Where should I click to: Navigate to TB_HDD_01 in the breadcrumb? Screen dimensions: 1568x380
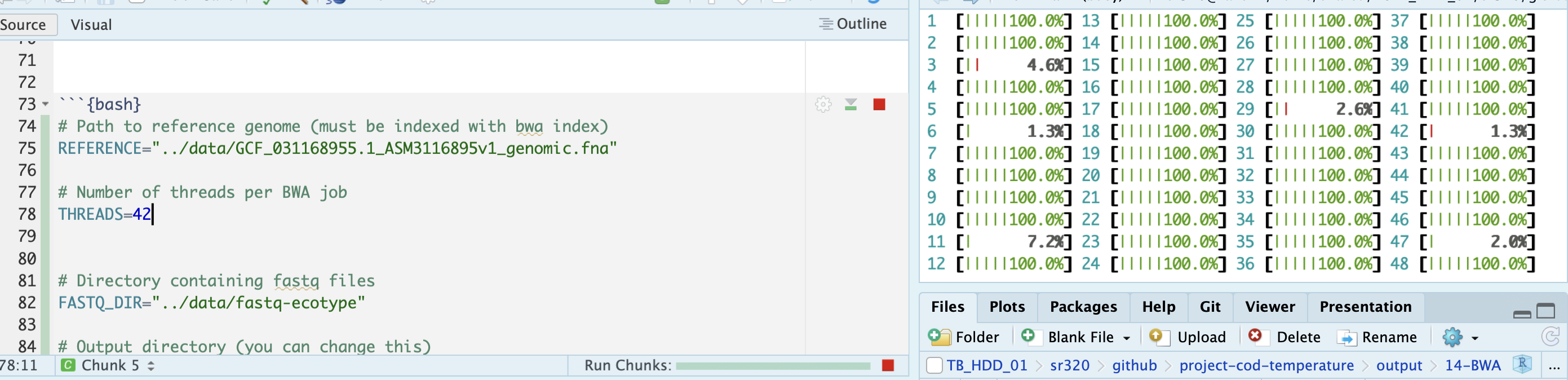point(987,365)
